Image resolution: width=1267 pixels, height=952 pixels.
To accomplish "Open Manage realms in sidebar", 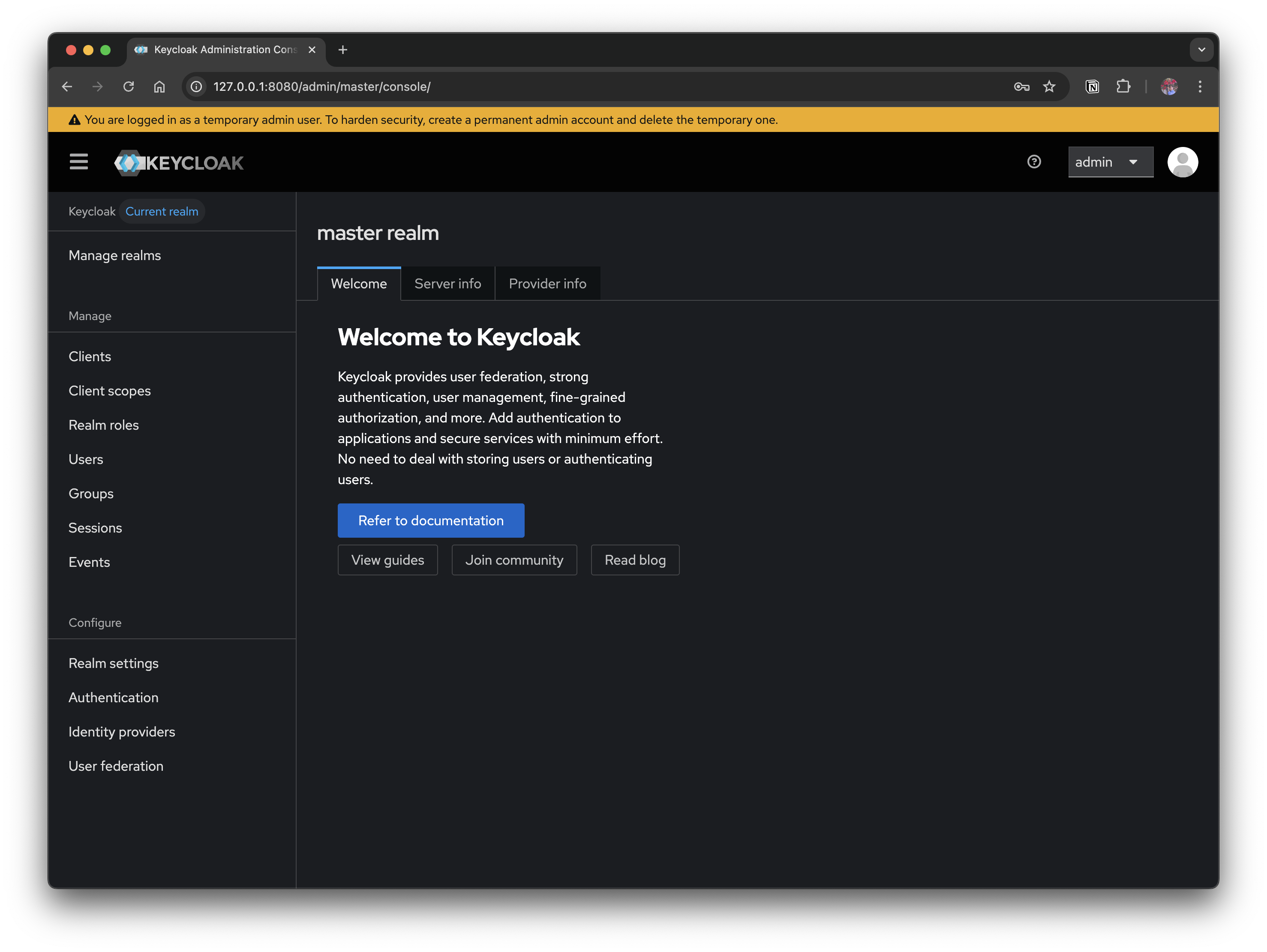I will pyautogui.click(x=114, y=255).
